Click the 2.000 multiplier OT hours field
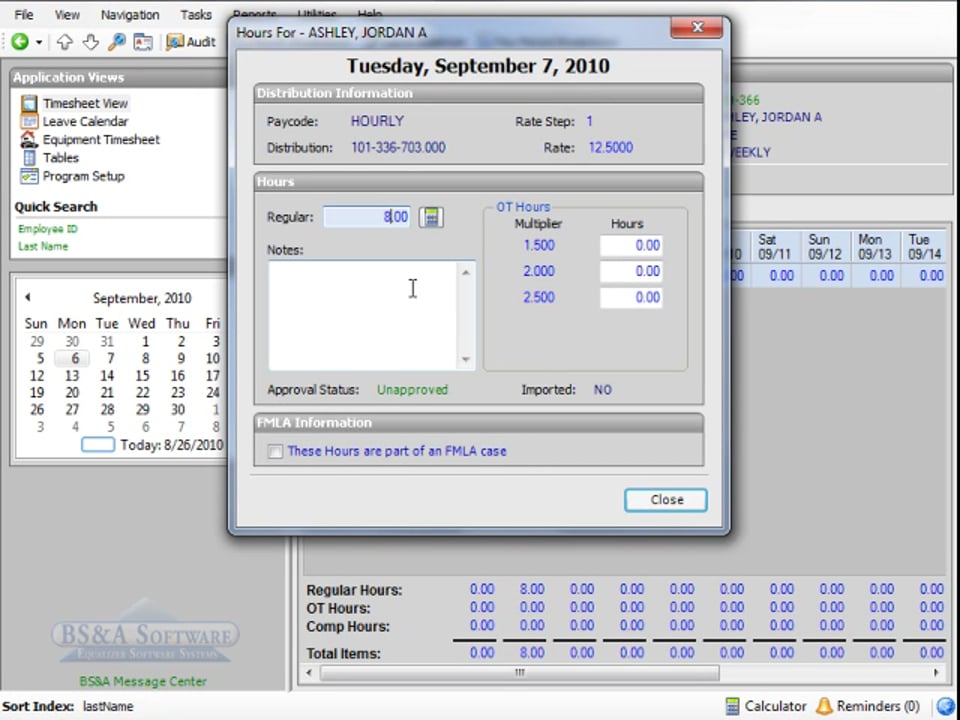The height and width of the screenshot is (720, 960). [631, 271]
